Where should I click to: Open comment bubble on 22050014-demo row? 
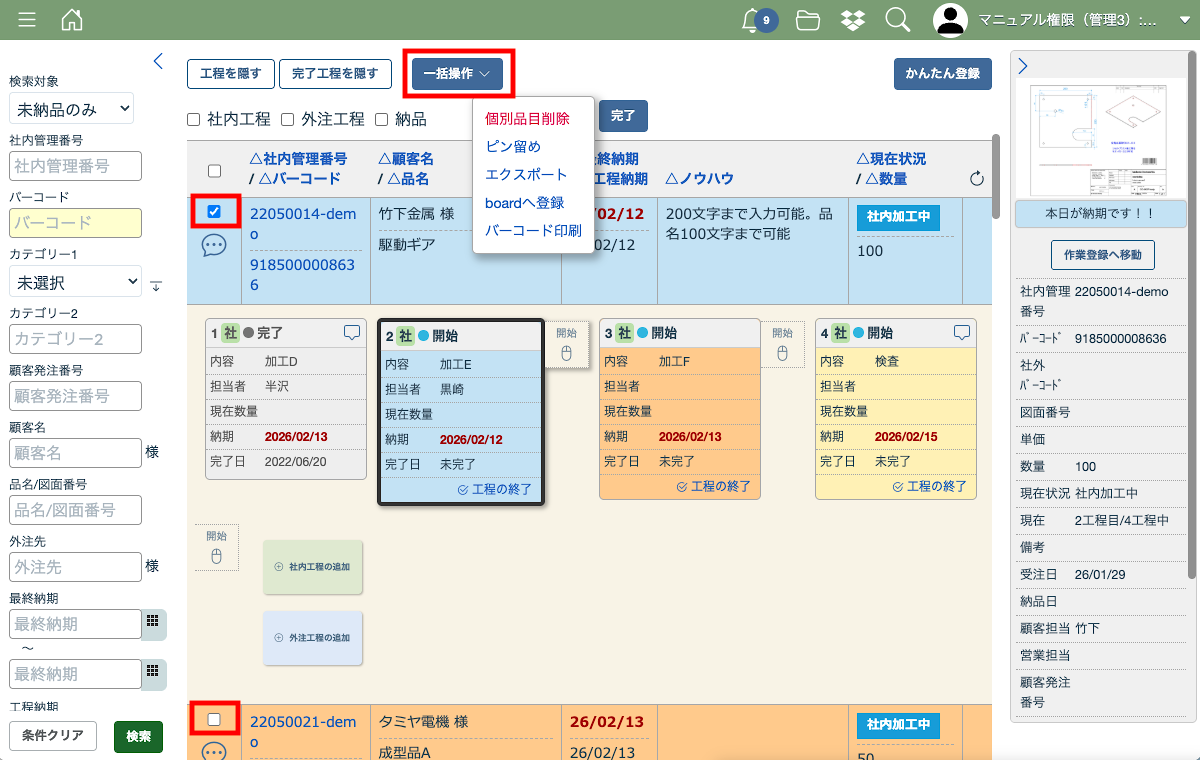coord(214,246)
